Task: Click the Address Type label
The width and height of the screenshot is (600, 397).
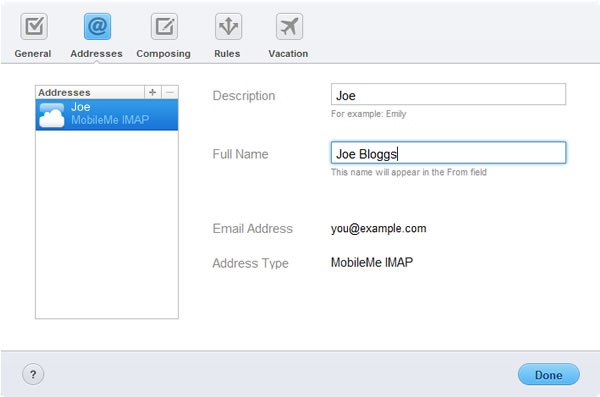Action: (251, 263)
